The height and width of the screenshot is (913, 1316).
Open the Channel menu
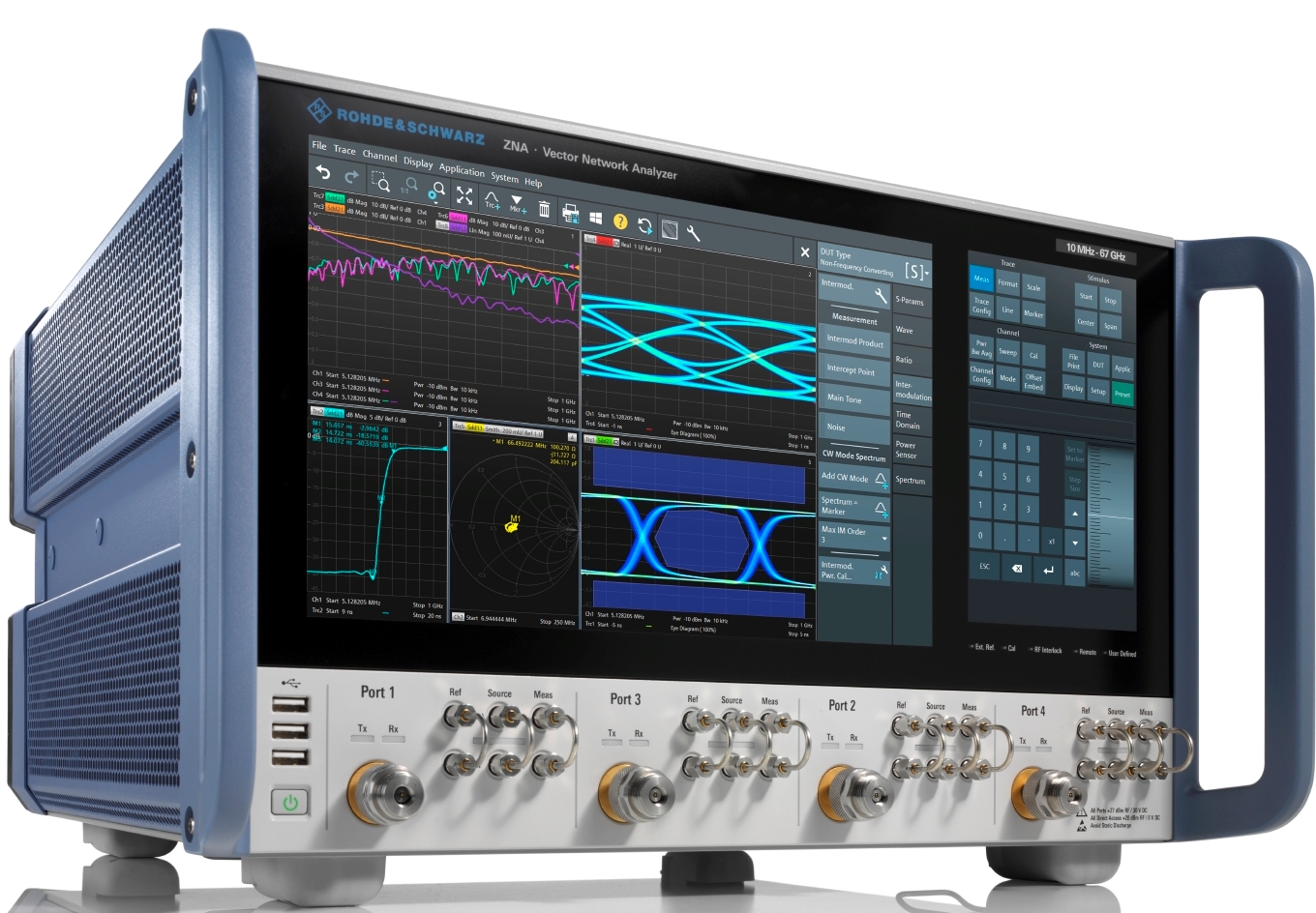pyautogui.click(x=379, y=156)
